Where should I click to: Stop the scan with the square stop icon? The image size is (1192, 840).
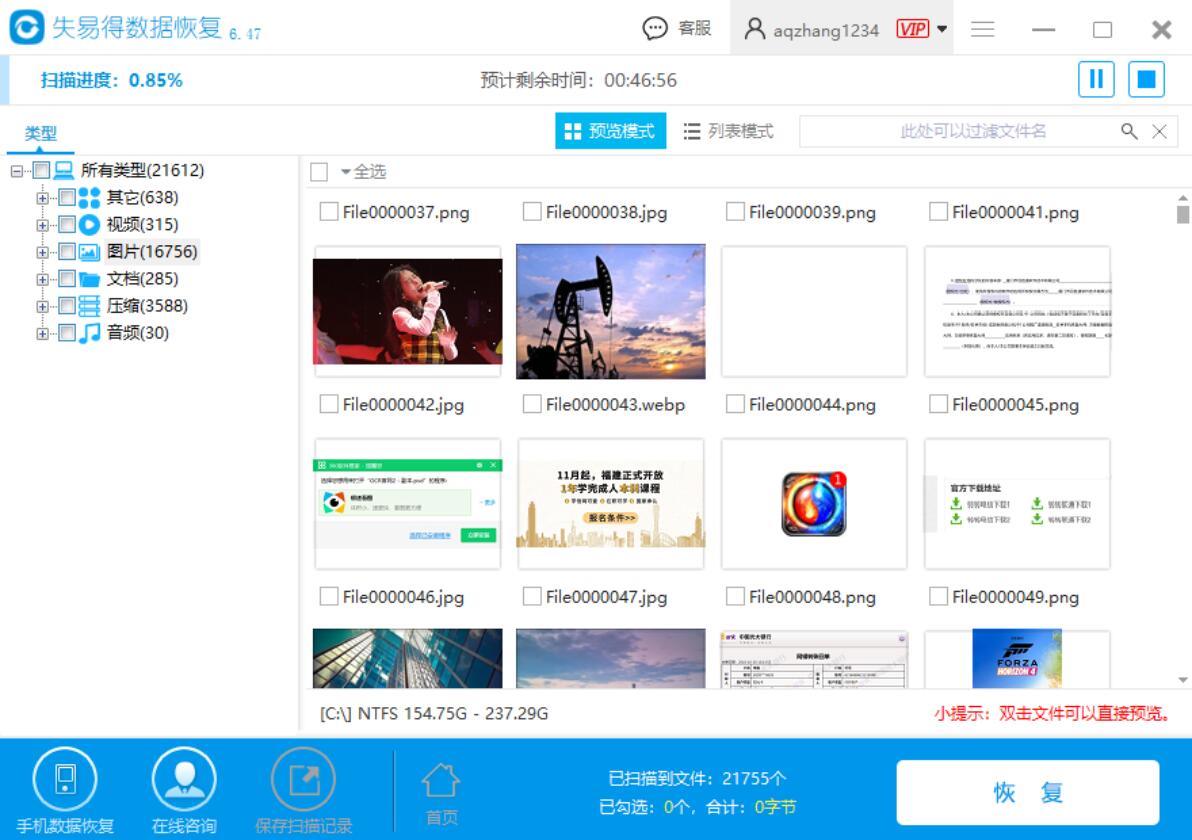tap(1146, 79)
